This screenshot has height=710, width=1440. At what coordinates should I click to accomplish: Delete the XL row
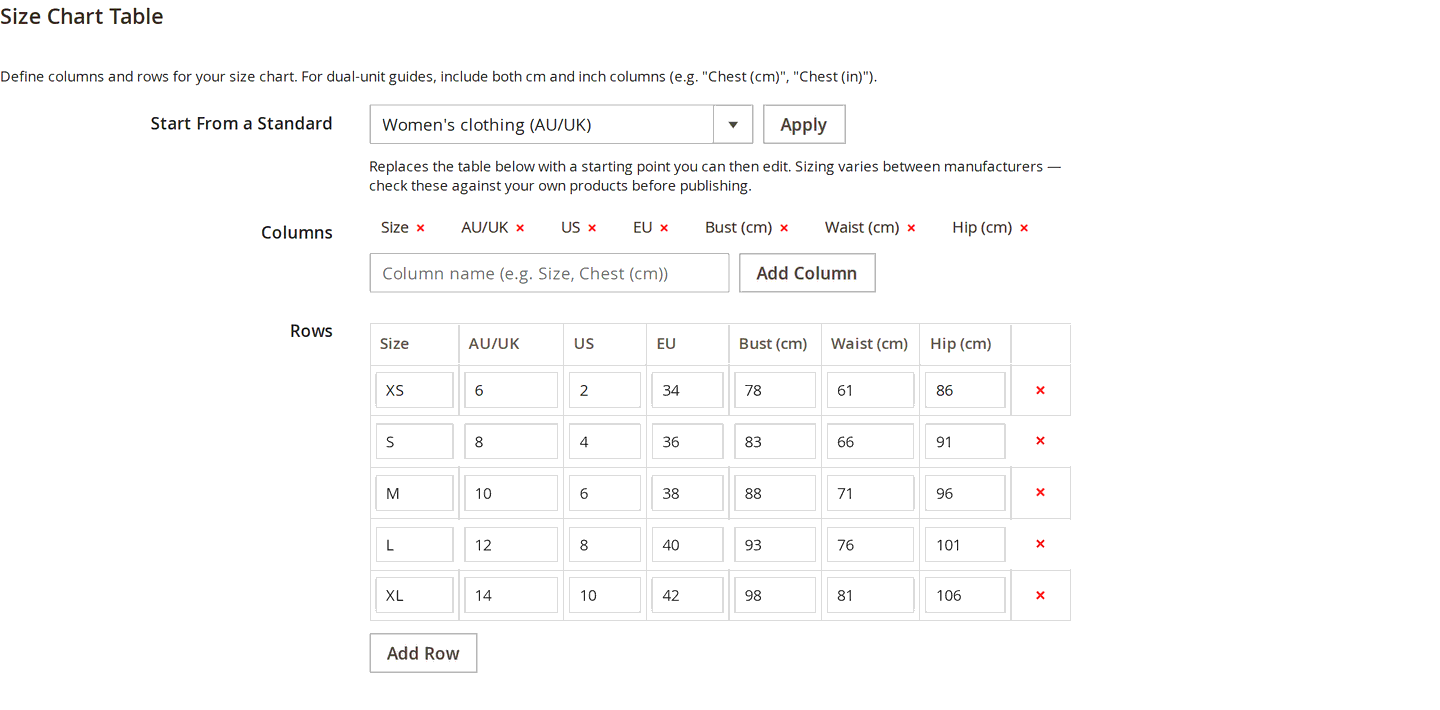1040,595
